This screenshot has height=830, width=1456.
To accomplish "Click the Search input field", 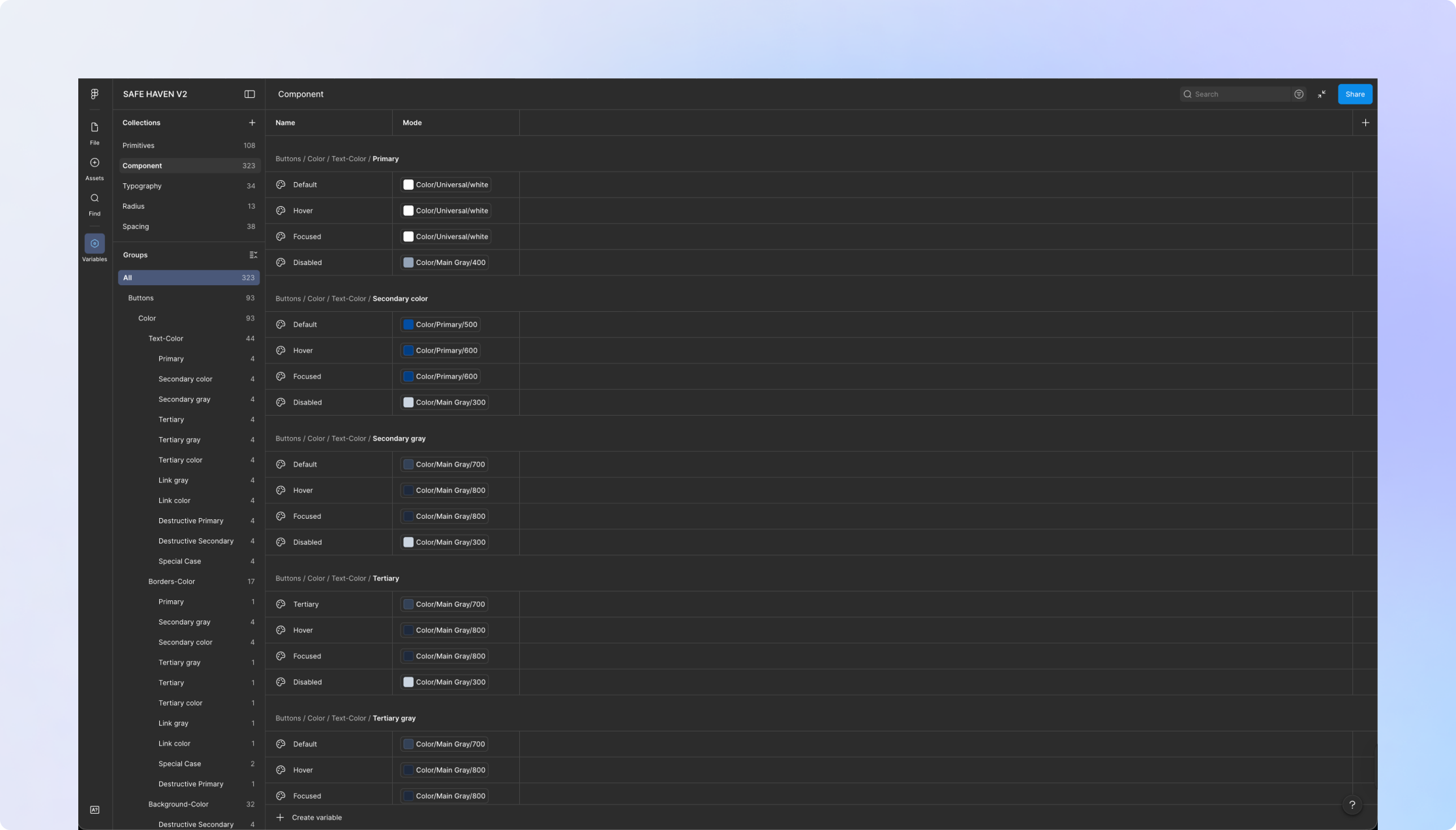I will tap(1236, 94).
